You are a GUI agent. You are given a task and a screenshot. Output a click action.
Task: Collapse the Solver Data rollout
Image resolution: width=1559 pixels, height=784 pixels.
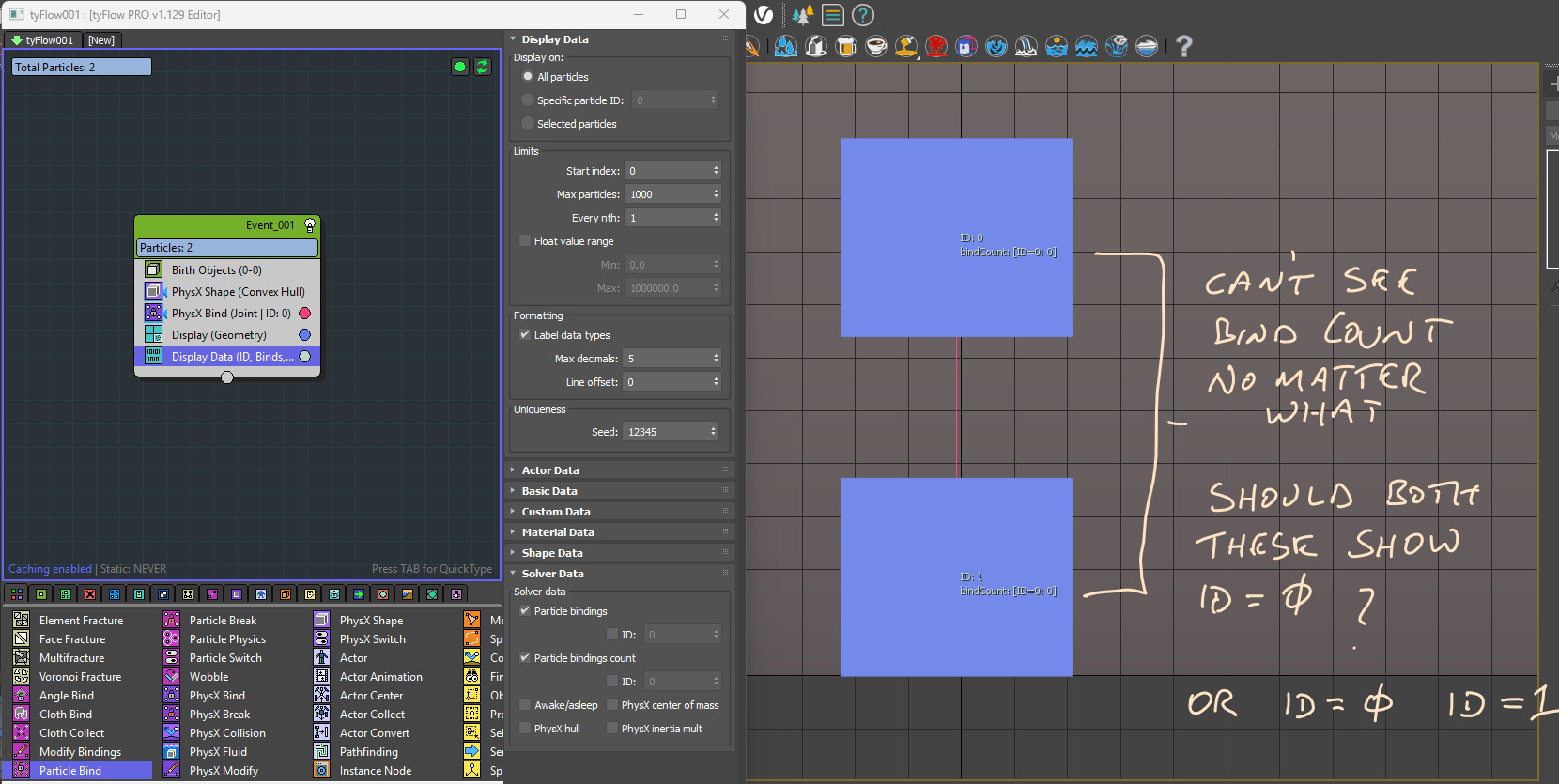[552, 574]
